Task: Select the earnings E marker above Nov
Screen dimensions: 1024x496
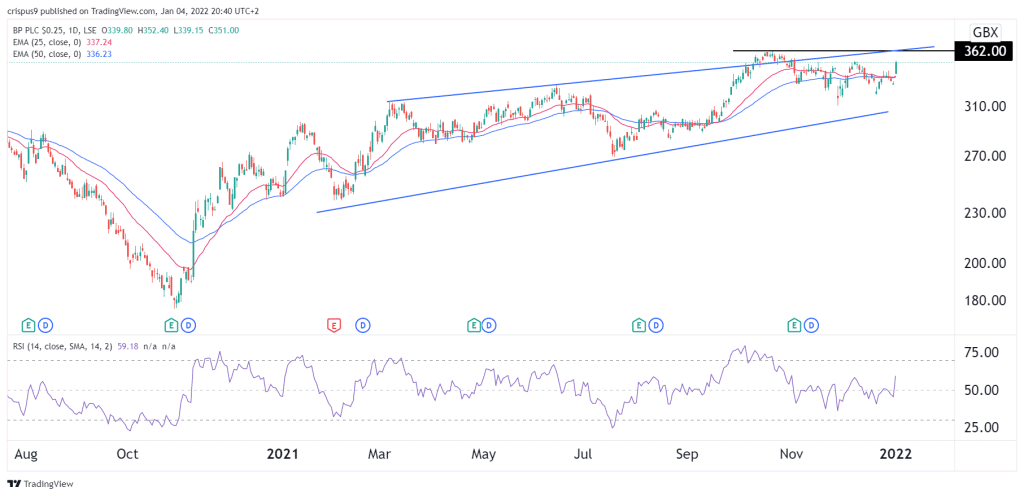Action: (795, 324)
